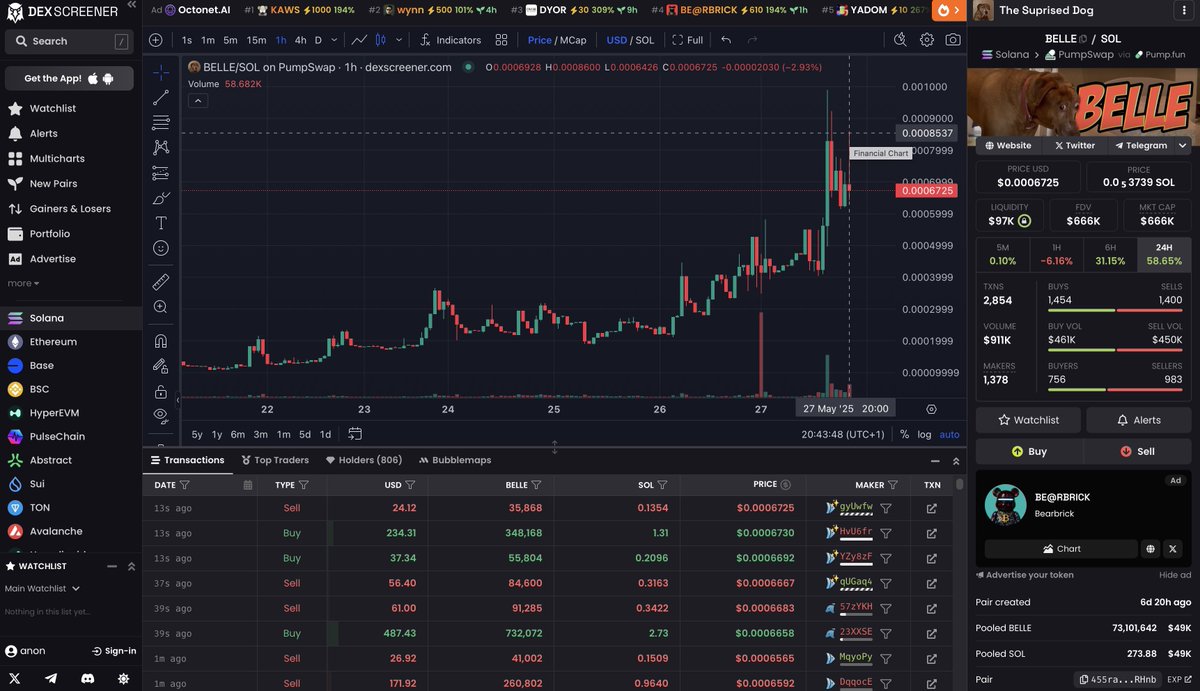Select the ruler measure tool
The width and height of the screenshot is (1200, 691).
[161, 281]
